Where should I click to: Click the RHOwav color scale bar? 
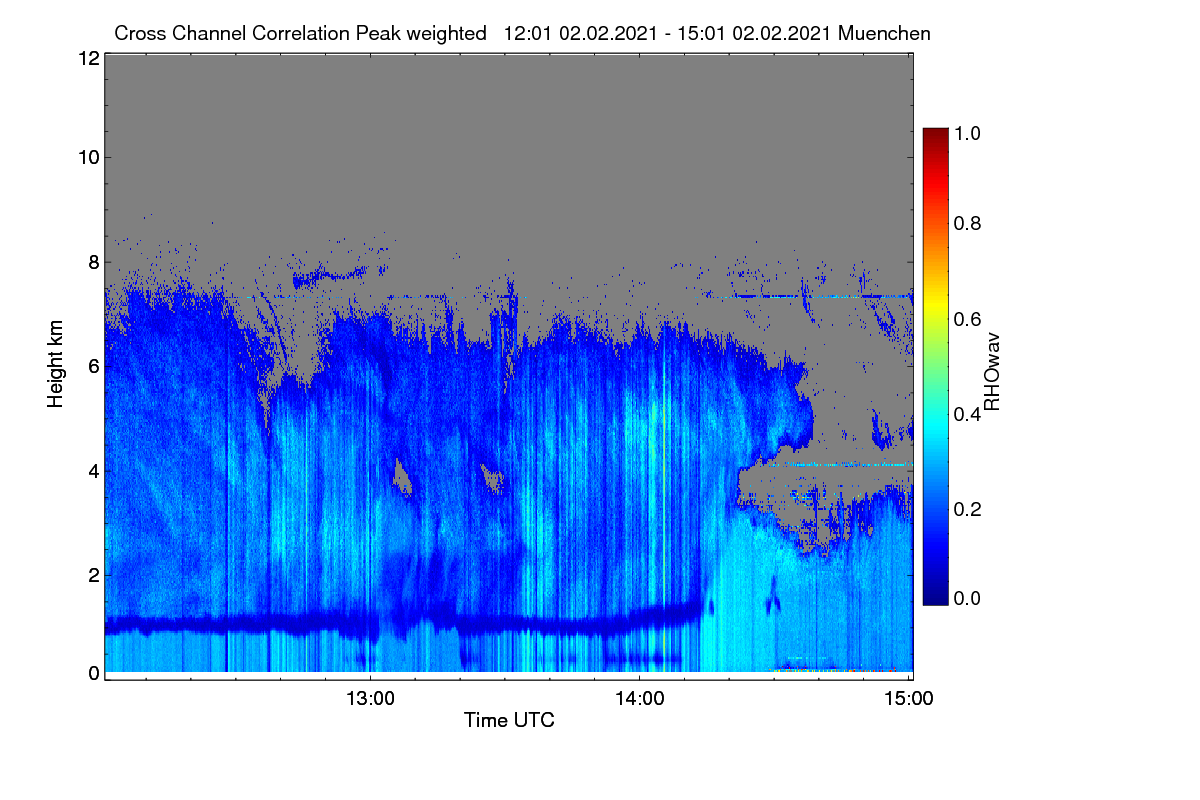click(935, 366)
